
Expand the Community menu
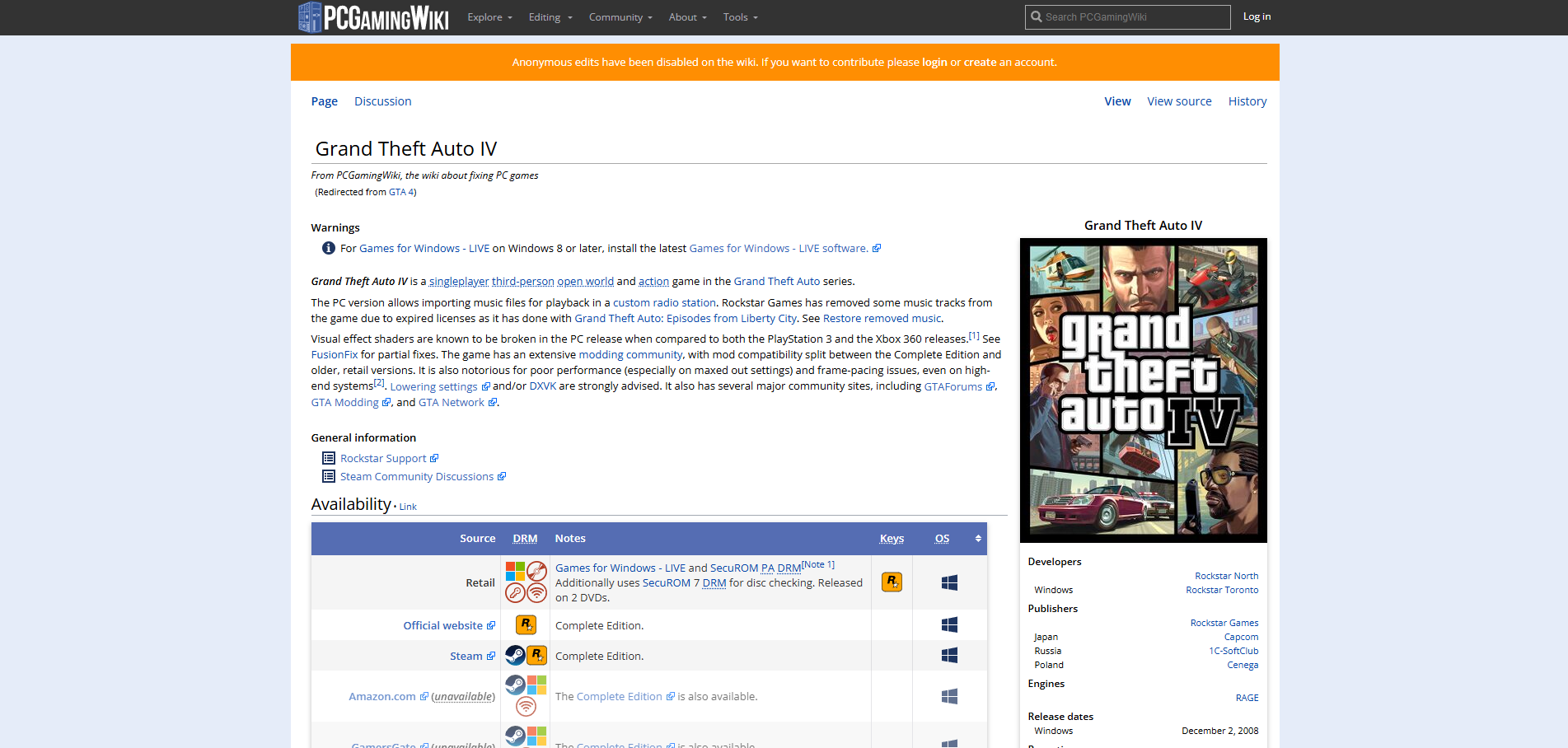[620, 17]
